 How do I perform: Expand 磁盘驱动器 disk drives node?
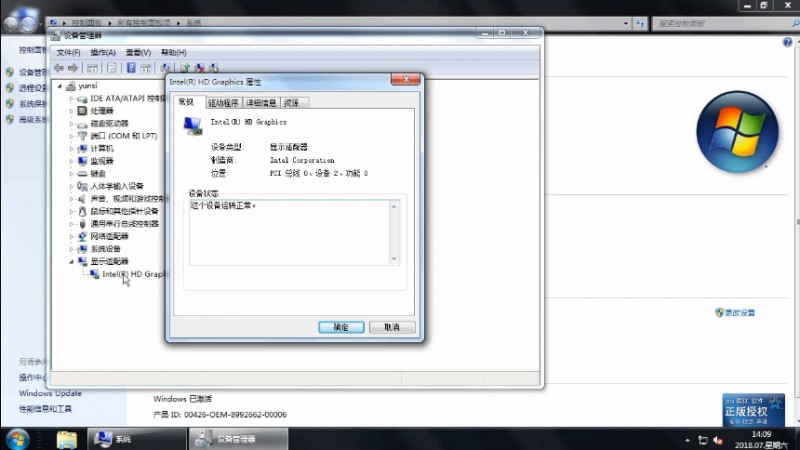coord(71,123)
